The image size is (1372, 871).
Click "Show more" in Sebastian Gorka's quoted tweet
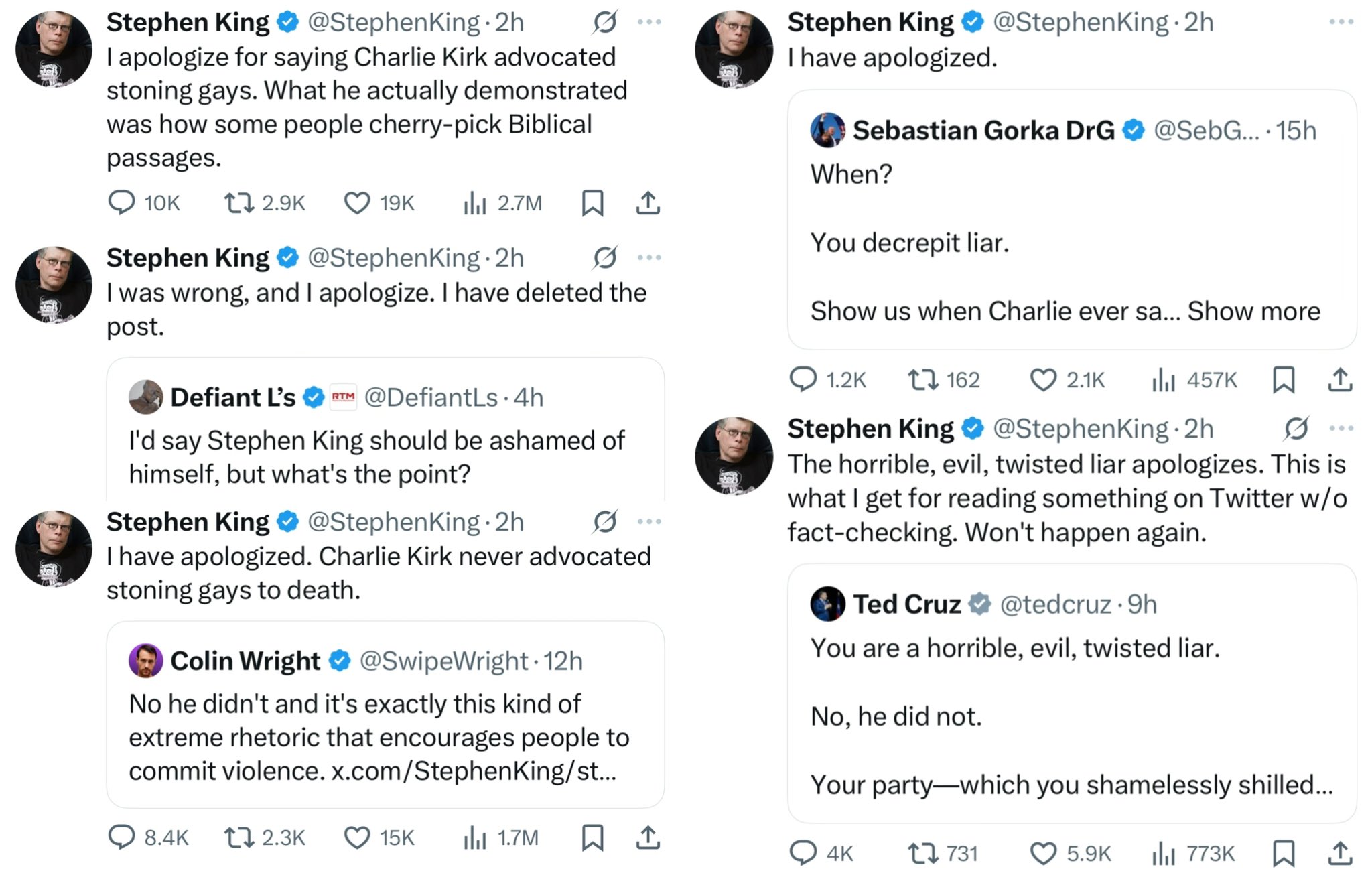[x=1253, y=312]
